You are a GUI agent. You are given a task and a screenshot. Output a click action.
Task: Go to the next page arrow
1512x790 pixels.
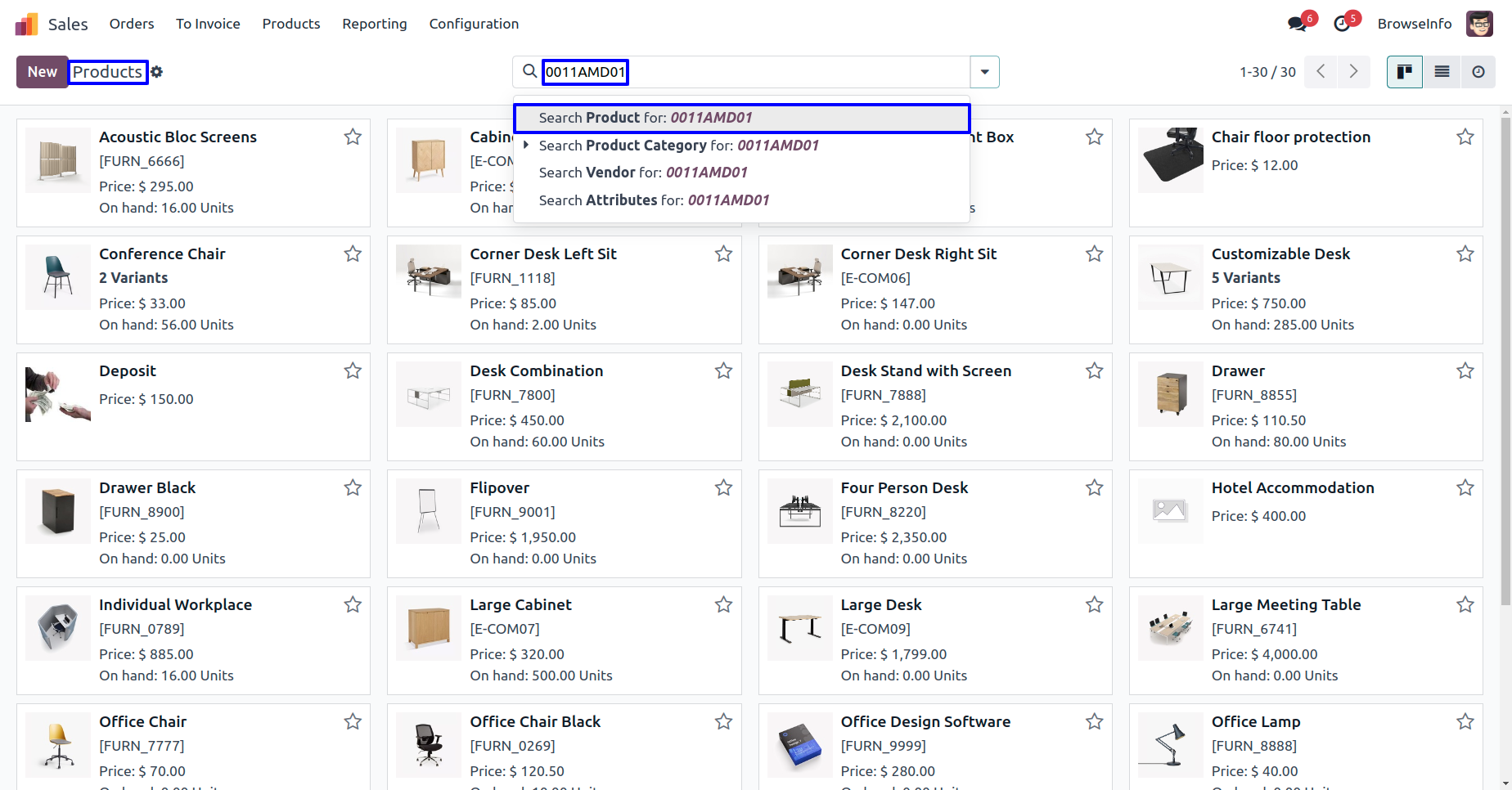(x=1353, y=72)
